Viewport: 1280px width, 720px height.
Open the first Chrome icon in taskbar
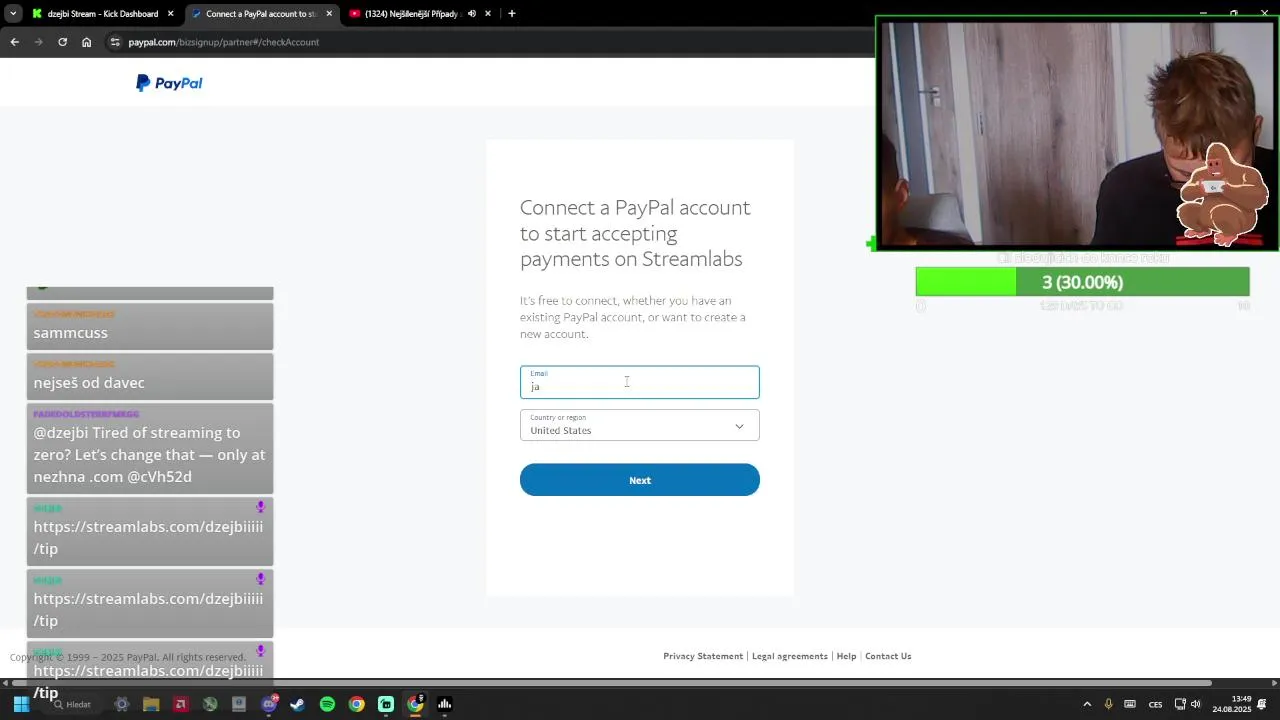click(x=356, y=704)
